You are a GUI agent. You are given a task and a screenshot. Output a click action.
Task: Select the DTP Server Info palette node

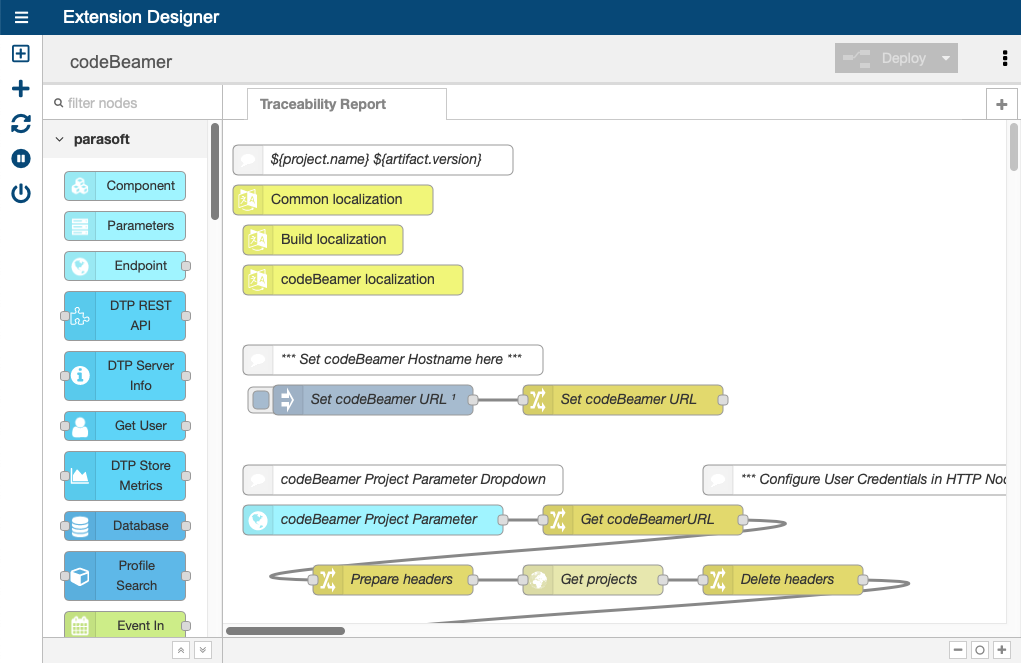[125, 376]
